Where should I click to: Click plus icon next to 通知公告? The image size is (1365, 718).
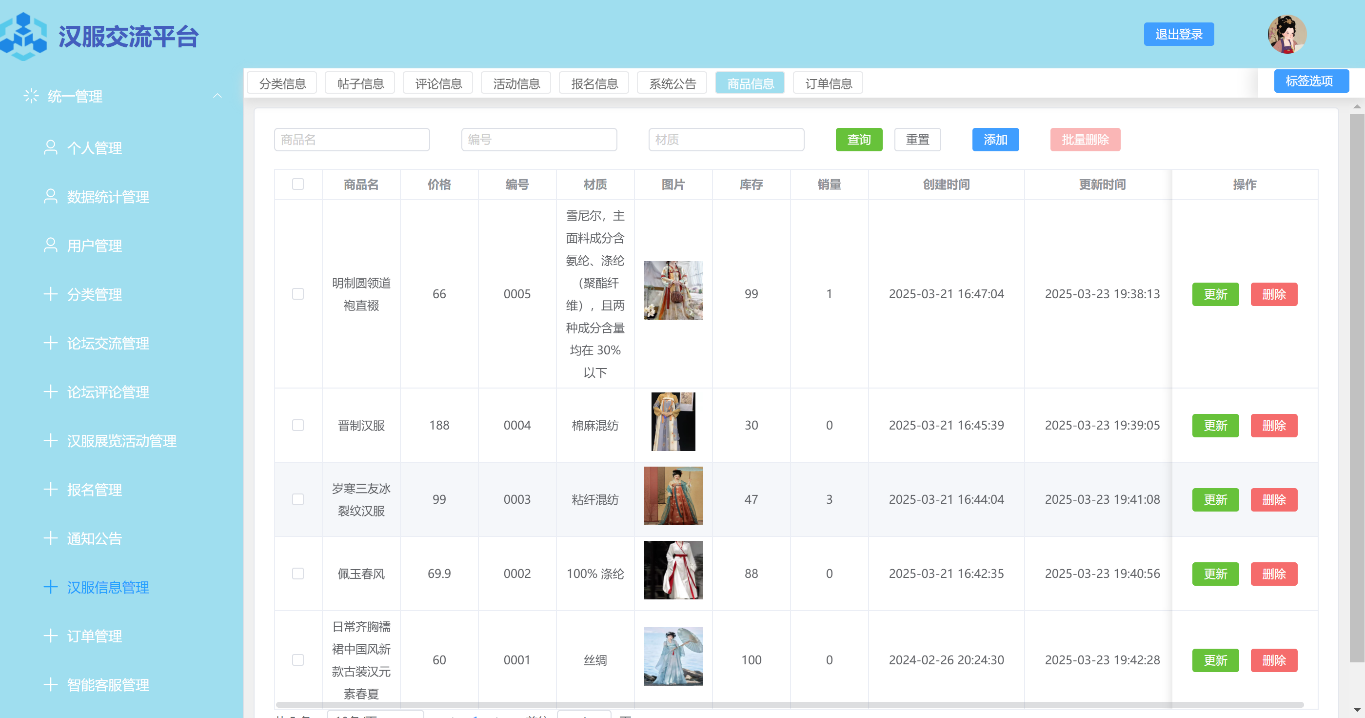pyautogui.click(x=51, y=538)
